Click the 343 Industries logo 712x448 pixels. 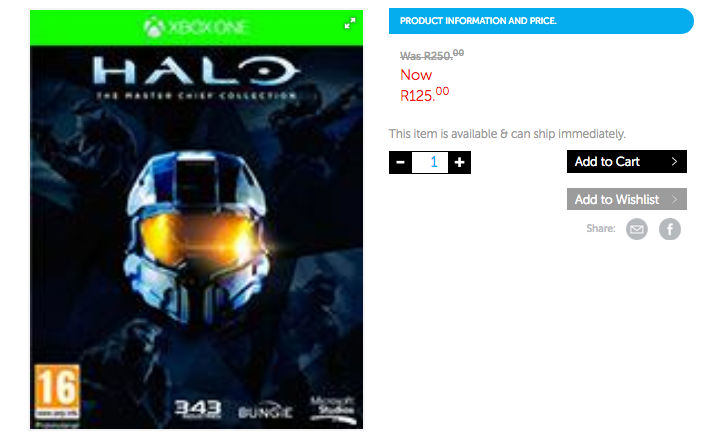pyautogui.click(x=198, y=409)
